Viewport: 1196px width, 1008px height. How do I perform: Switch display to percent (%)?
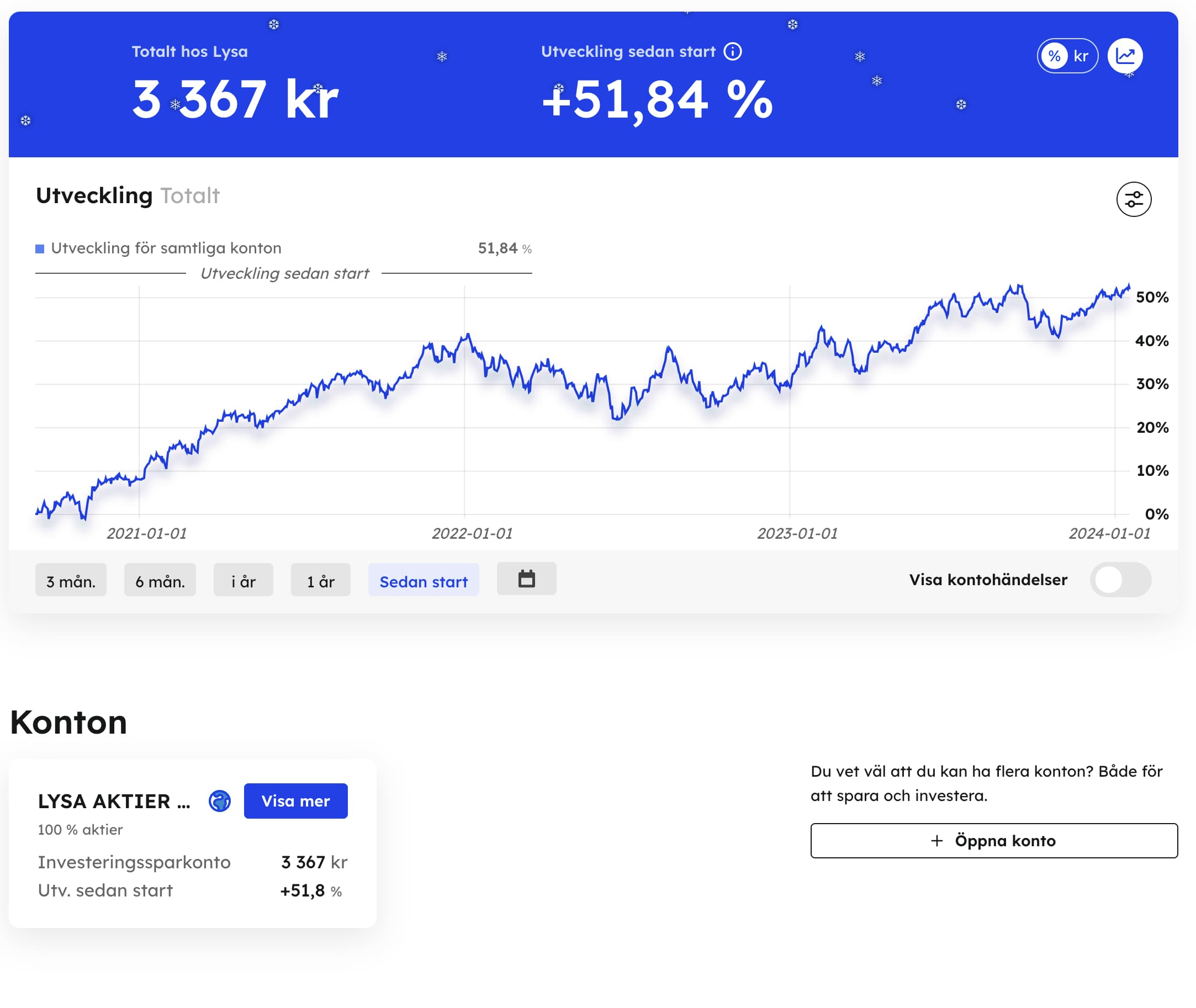pos(1054,55)
